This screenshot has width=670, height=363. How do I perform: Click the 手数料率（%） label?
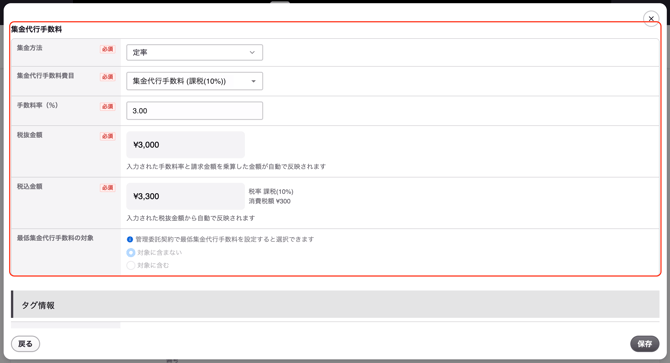click(x=37, y=105)
